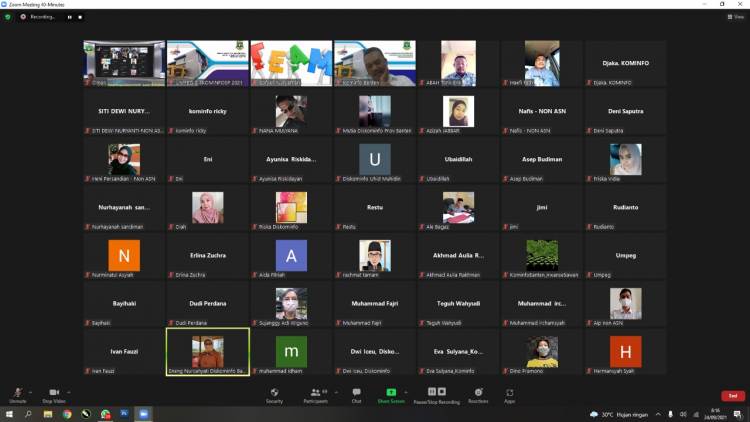
Task: Open Google Chrome from the taskbar
Action: coord(67,414)
